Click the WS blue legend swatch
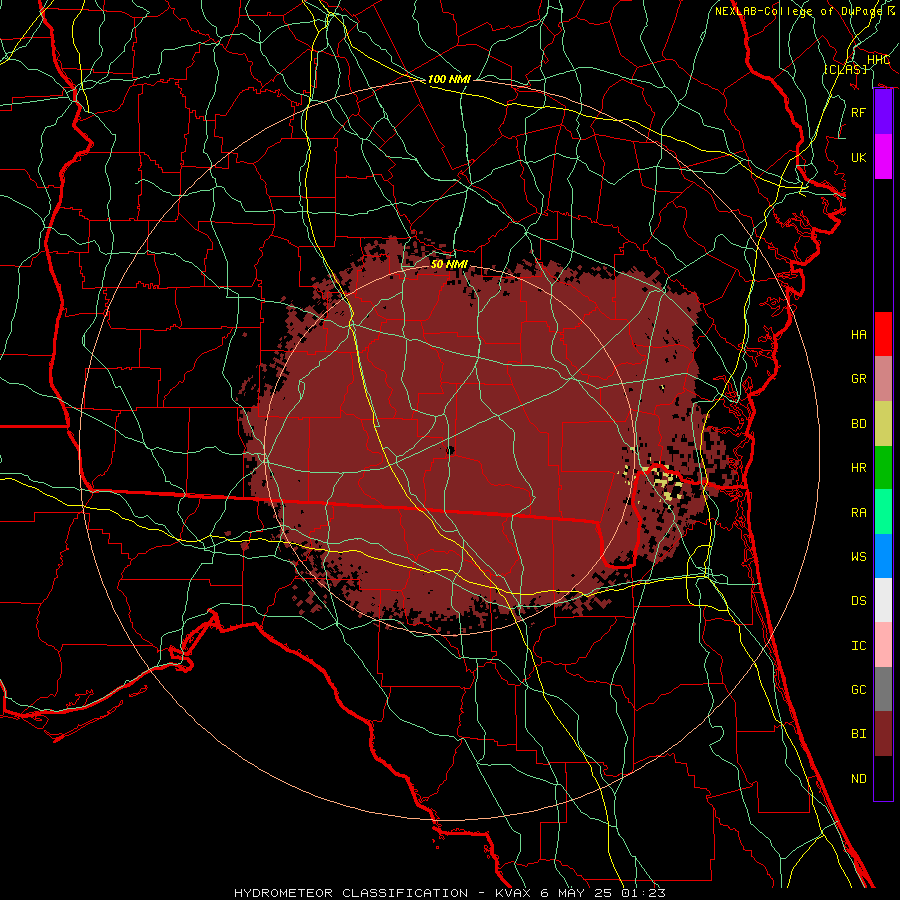 [883, 556]
